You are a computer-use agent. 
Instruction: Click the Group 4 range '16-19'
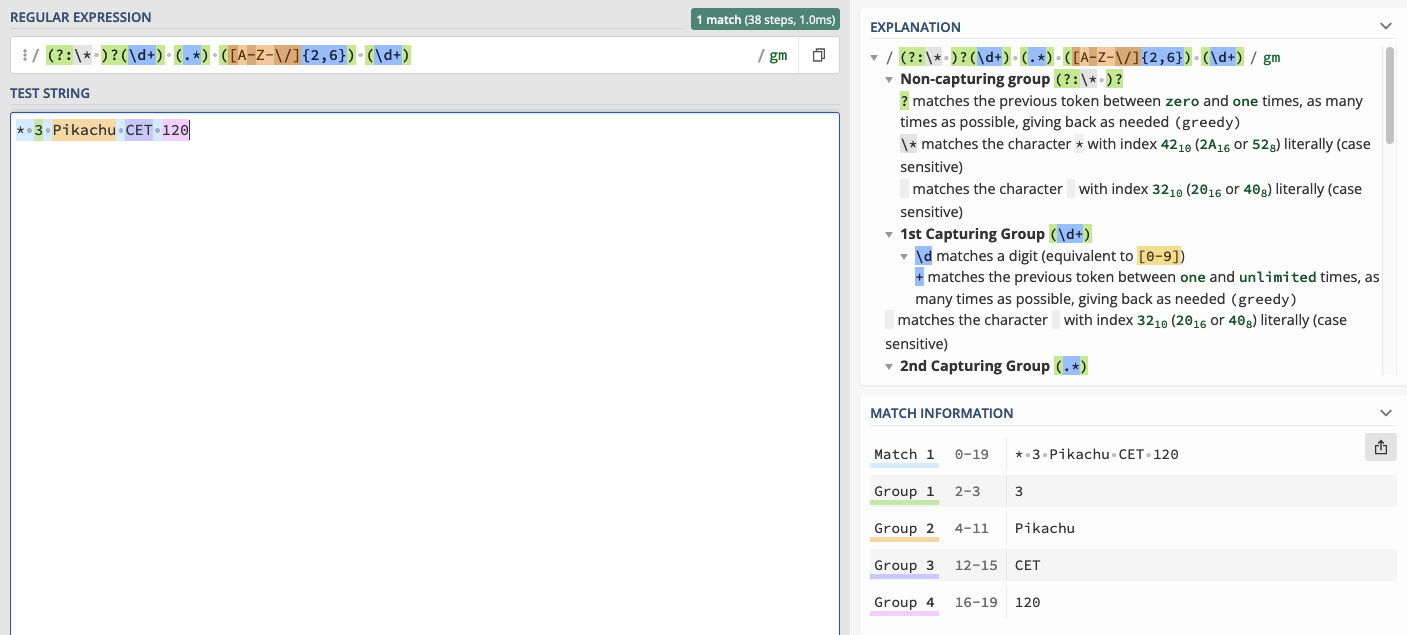(976, 602)
